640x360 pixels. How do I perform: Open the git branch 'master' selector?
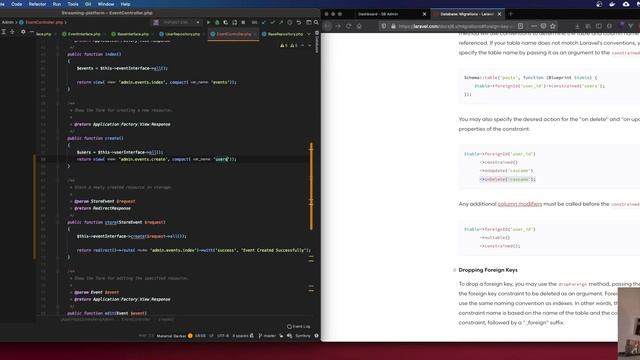tap(267, 336)
